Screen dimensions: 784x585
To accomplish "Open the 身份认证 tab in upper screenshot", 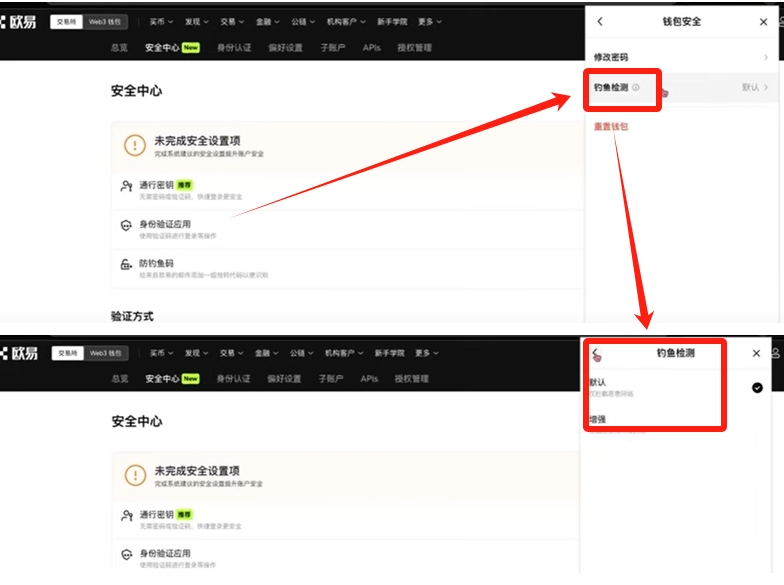I will point(234,48).
